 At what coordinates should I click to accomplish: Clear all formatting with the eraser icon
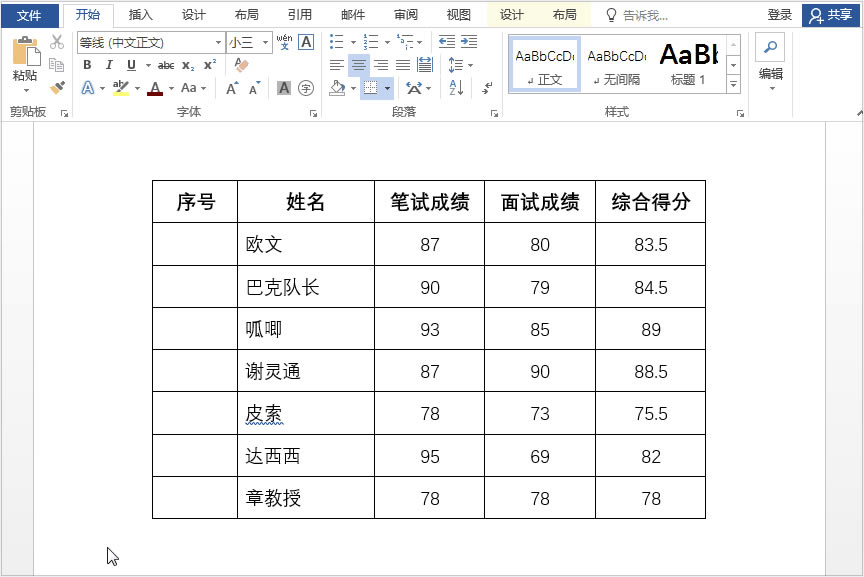pos(240,63)
